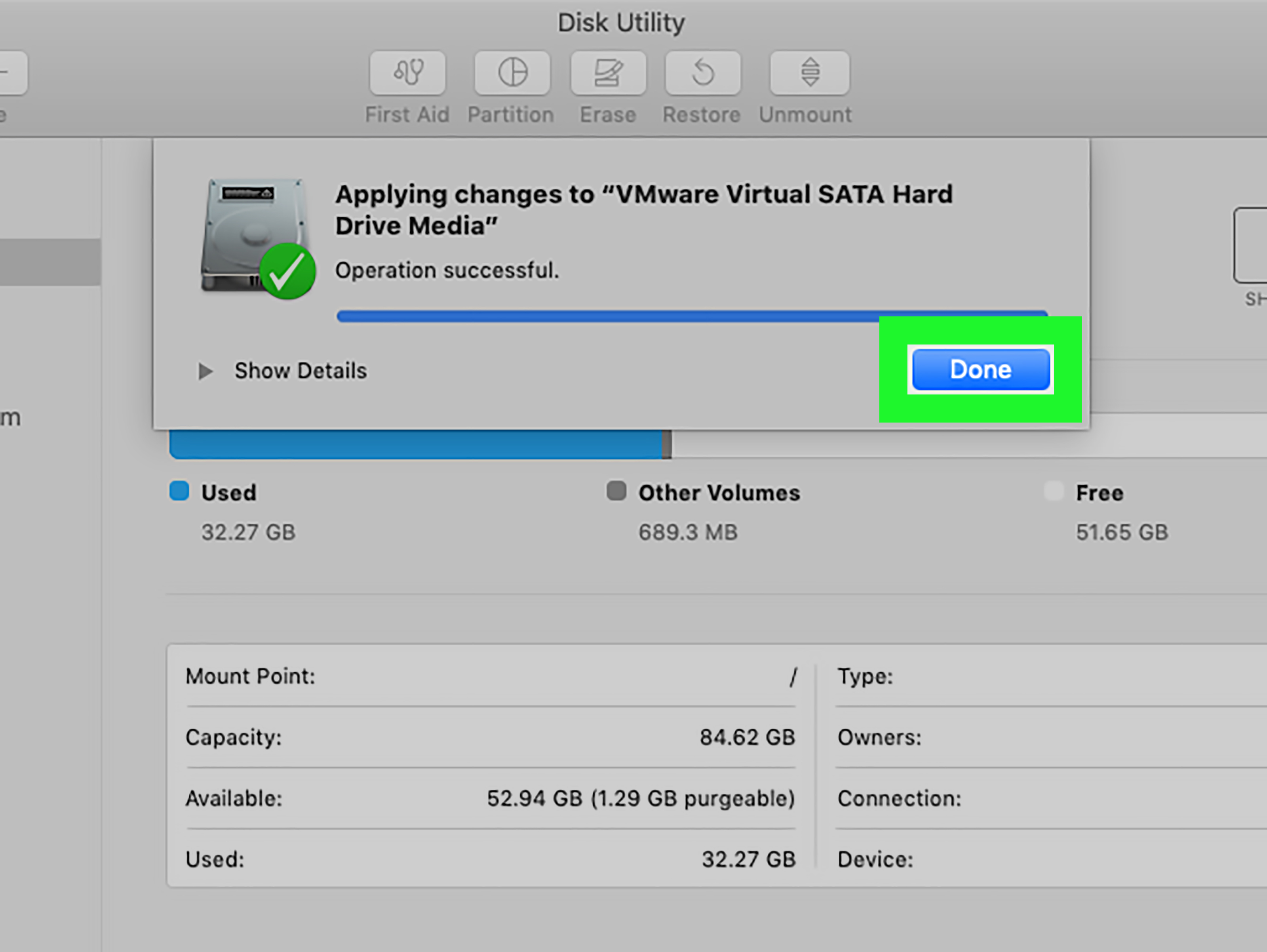Viewport: 1267px width, 952px height.
Task: Click the "Show Details" label
Action: click(301, 371)
